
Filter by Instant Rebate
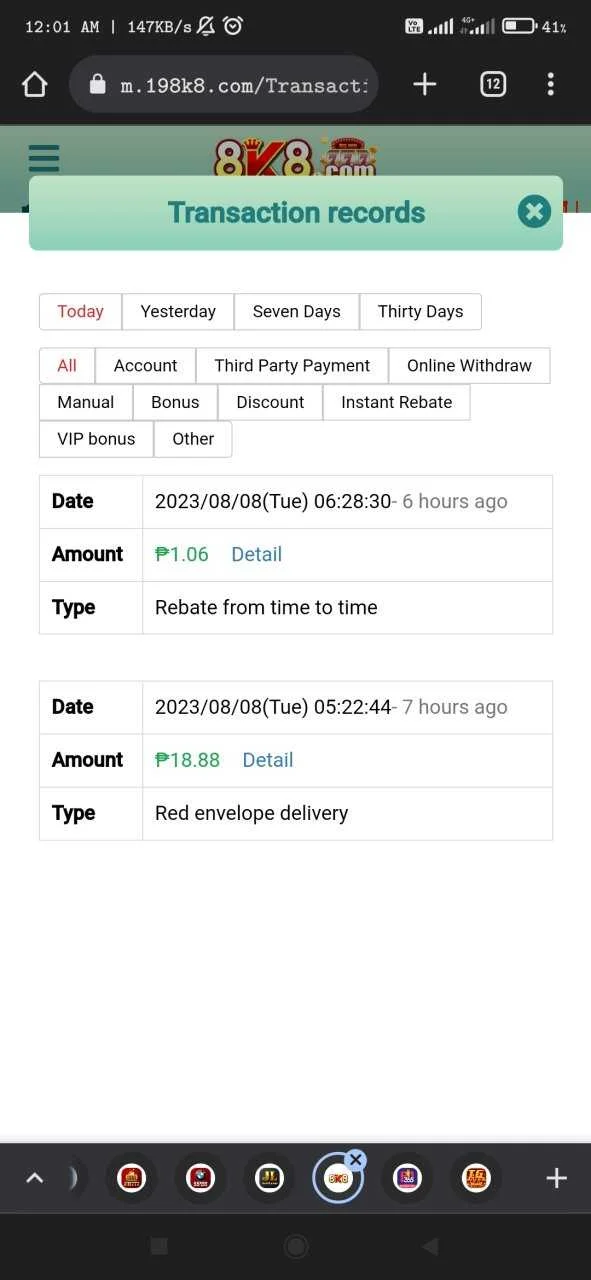coord(396,402)
